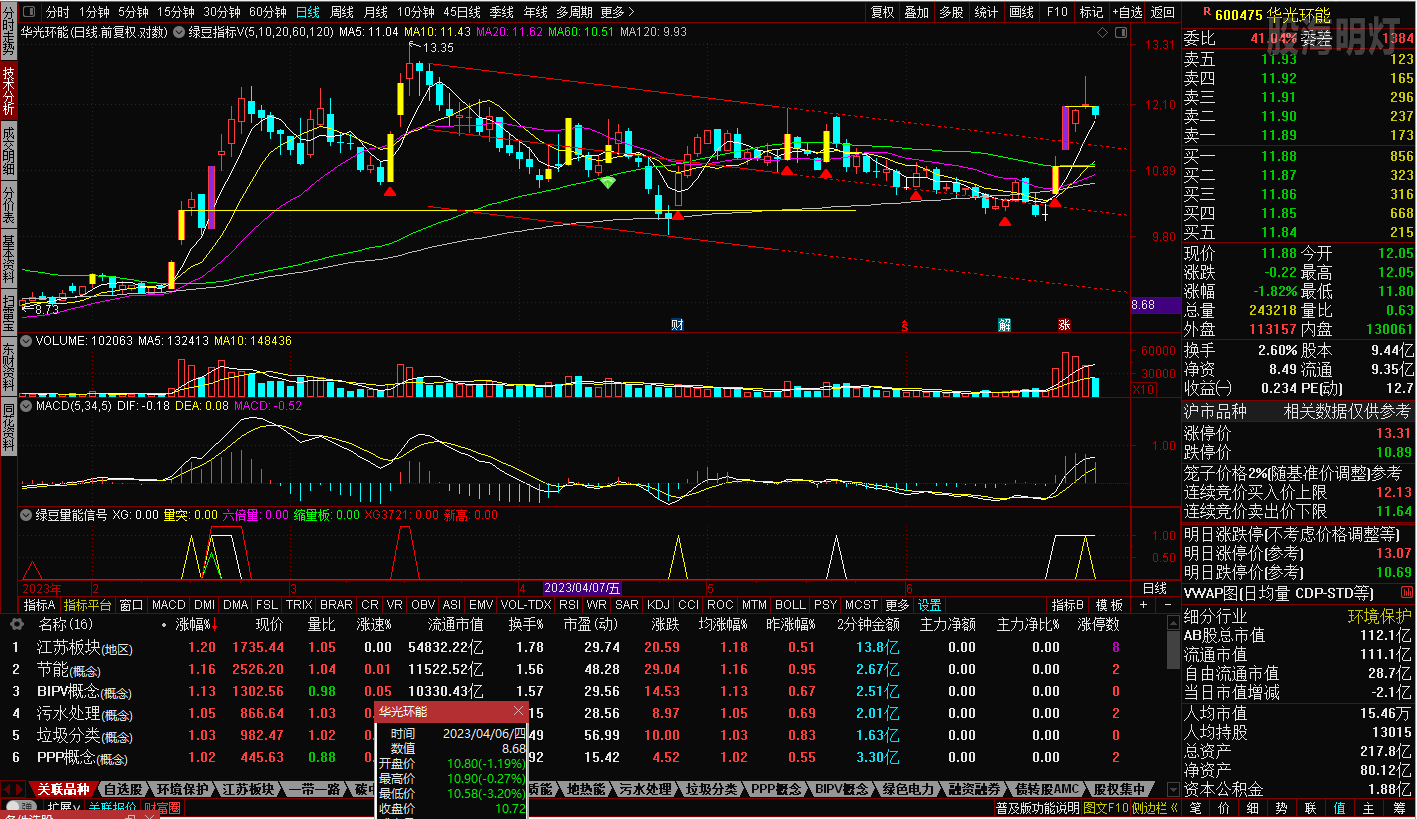
Task: Click the 叠加 overlay button
Action: [x=916, y=13]
